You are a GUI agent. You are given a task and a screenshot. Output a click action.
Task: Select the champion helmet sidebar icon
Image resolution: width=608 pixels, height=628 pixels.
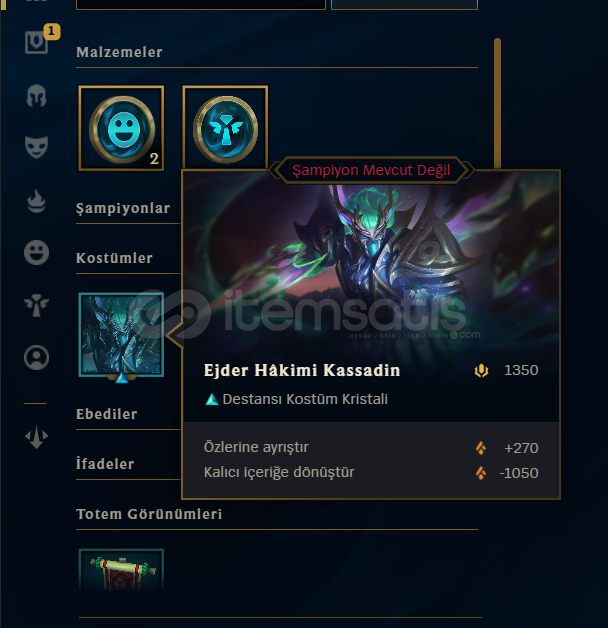[x=36, y=96]
